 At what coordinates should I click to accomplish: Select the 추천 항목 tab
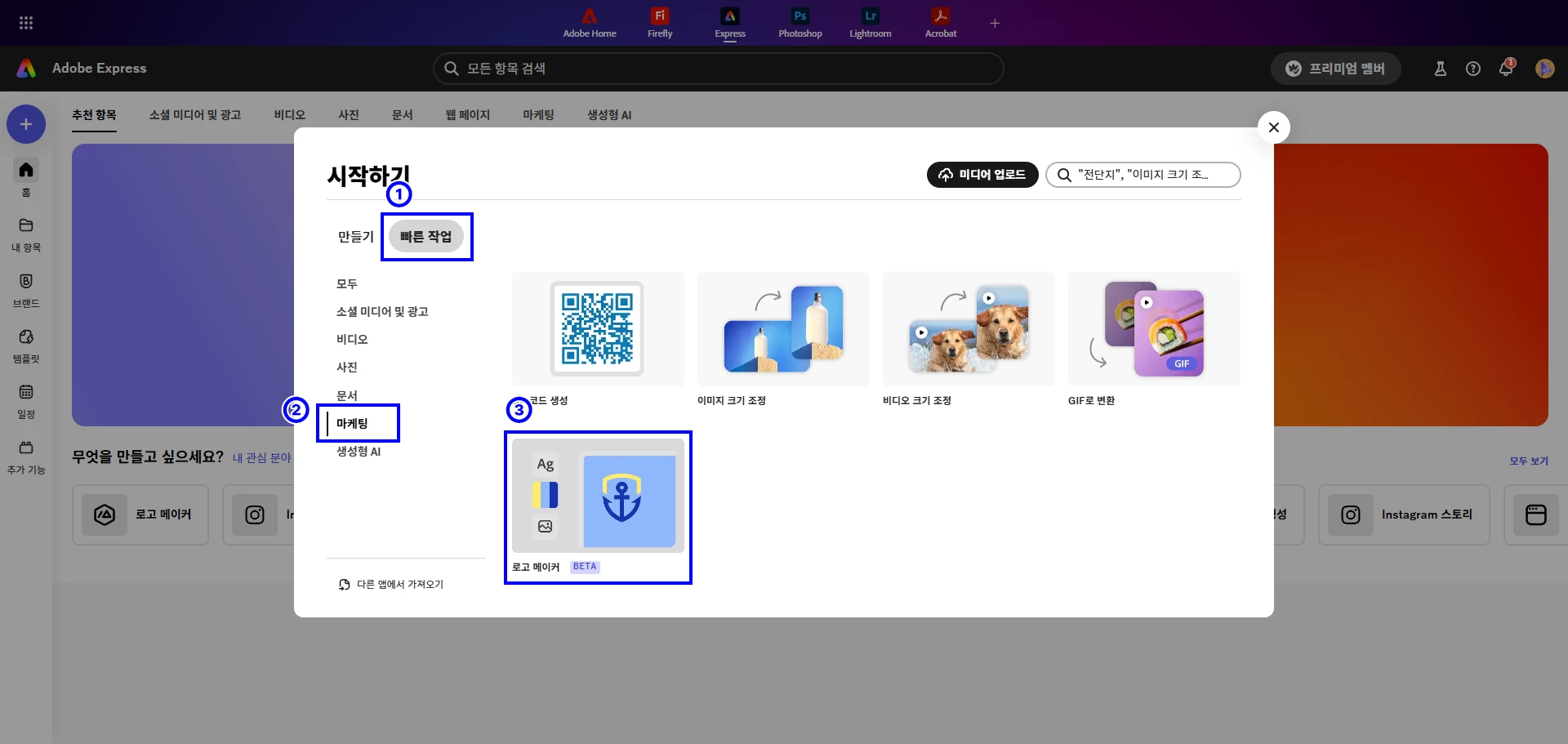coord(94,115)
